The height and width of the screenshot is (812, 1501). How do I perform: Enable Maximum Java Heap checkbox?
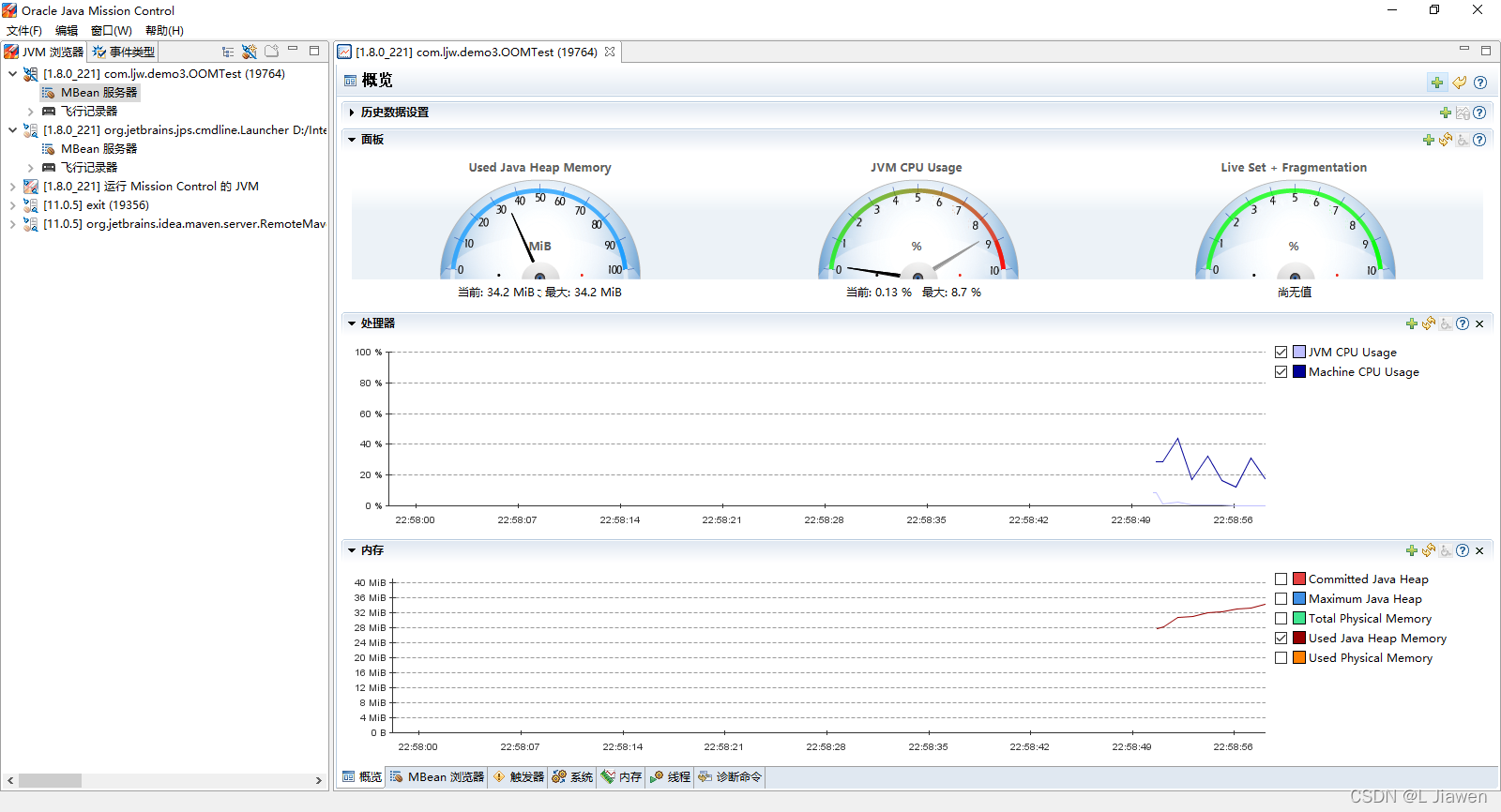click(x=1281, y=599)
